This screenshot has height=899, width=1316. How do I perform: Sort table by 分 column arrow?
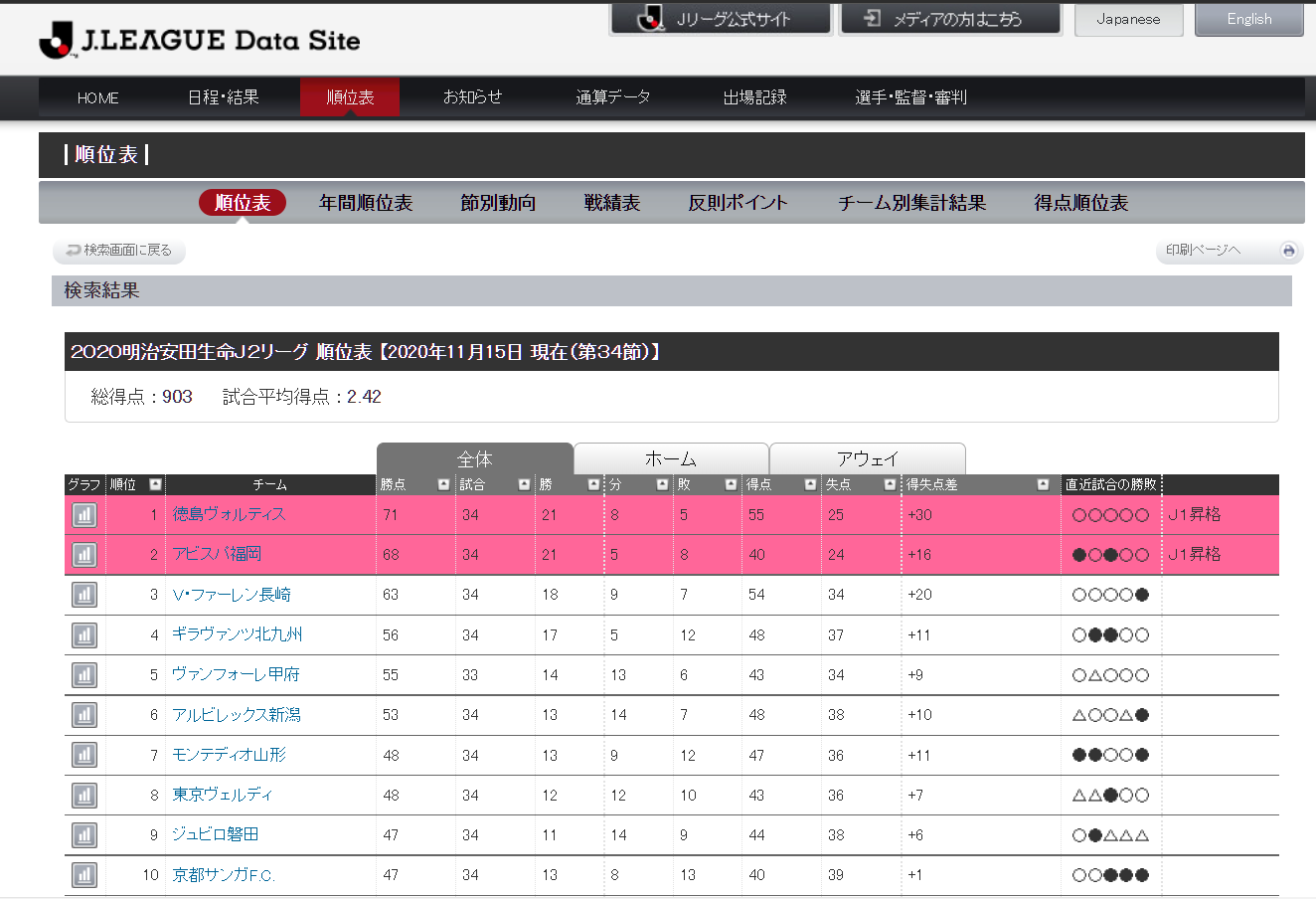pyautogui.click(x=662, y=484)
